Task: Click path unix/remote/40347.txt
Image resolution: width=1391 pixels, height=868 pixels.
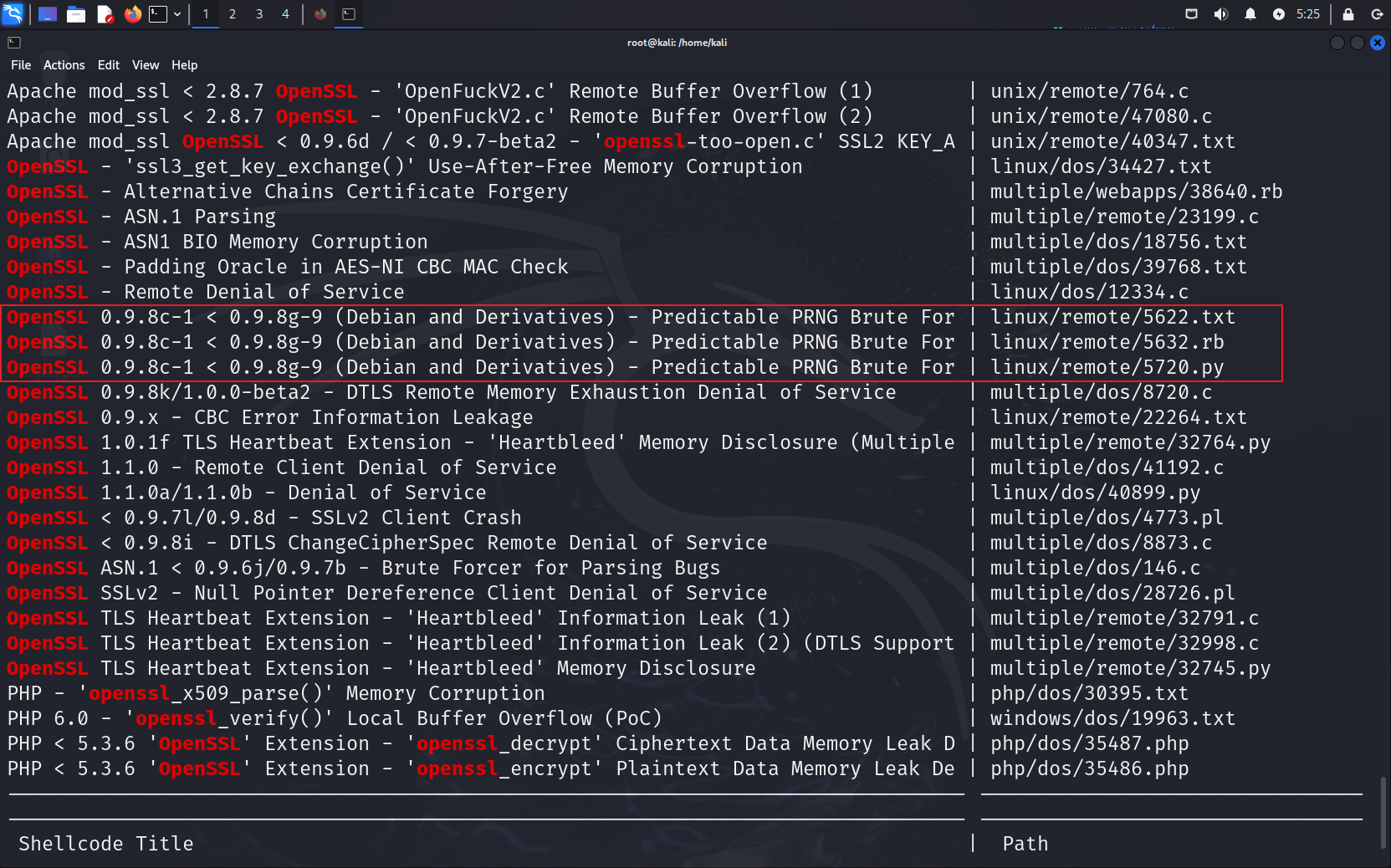Action: click(1113, 141)
